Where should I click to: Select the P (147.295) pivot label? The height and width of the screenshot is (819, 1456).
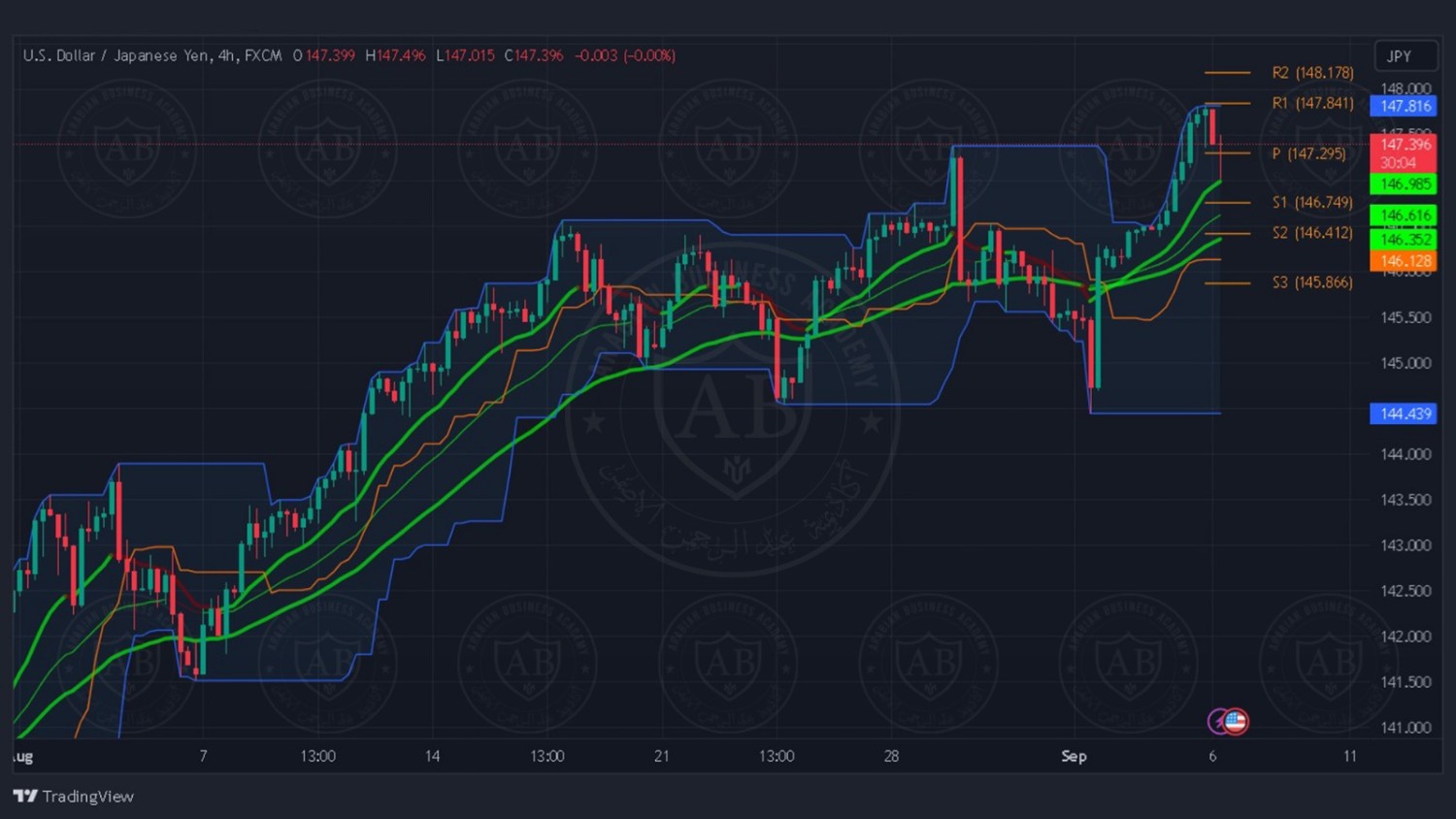tap(1308, 153)
